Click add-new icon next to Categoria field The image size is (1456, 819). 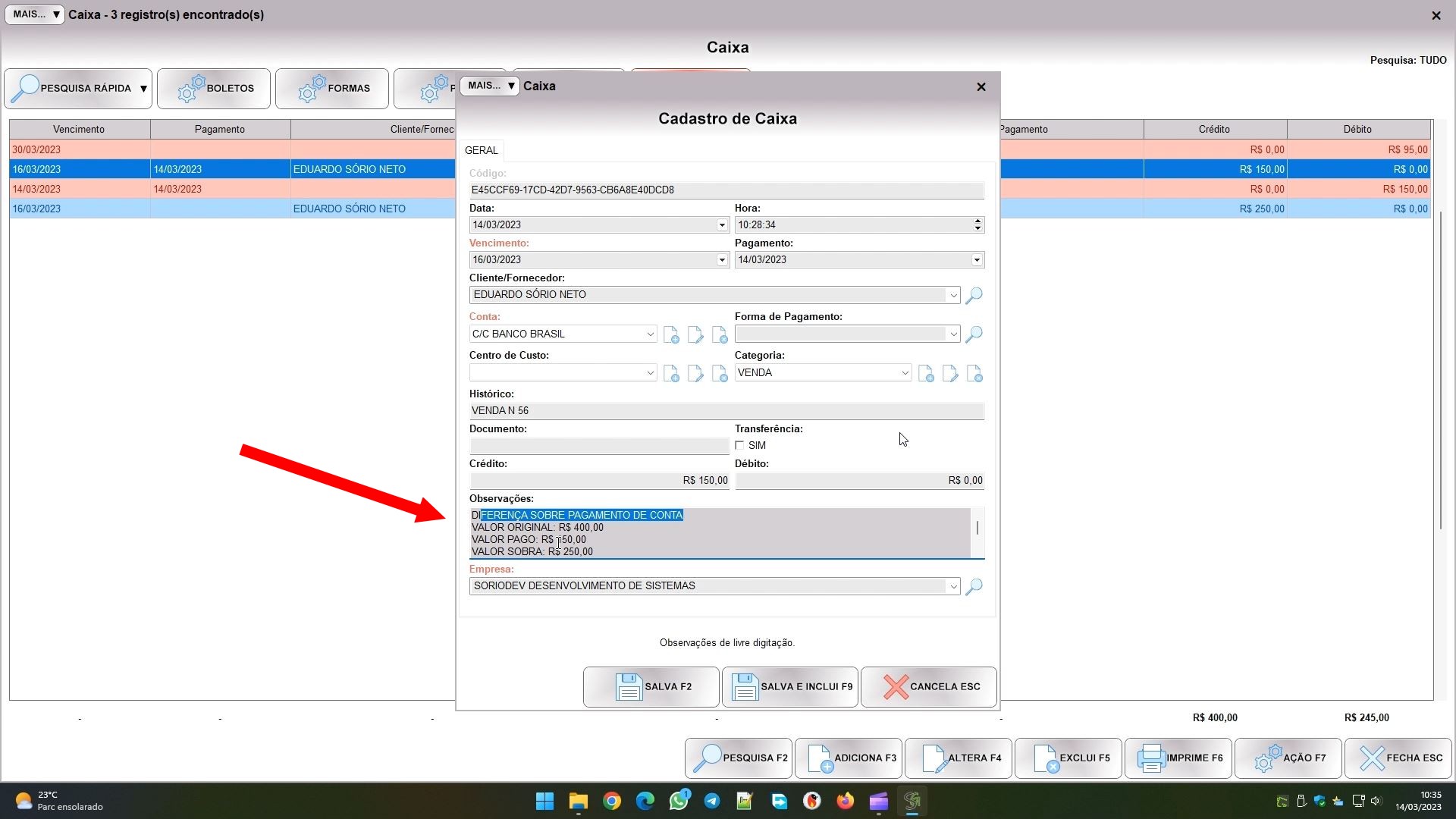926,373
